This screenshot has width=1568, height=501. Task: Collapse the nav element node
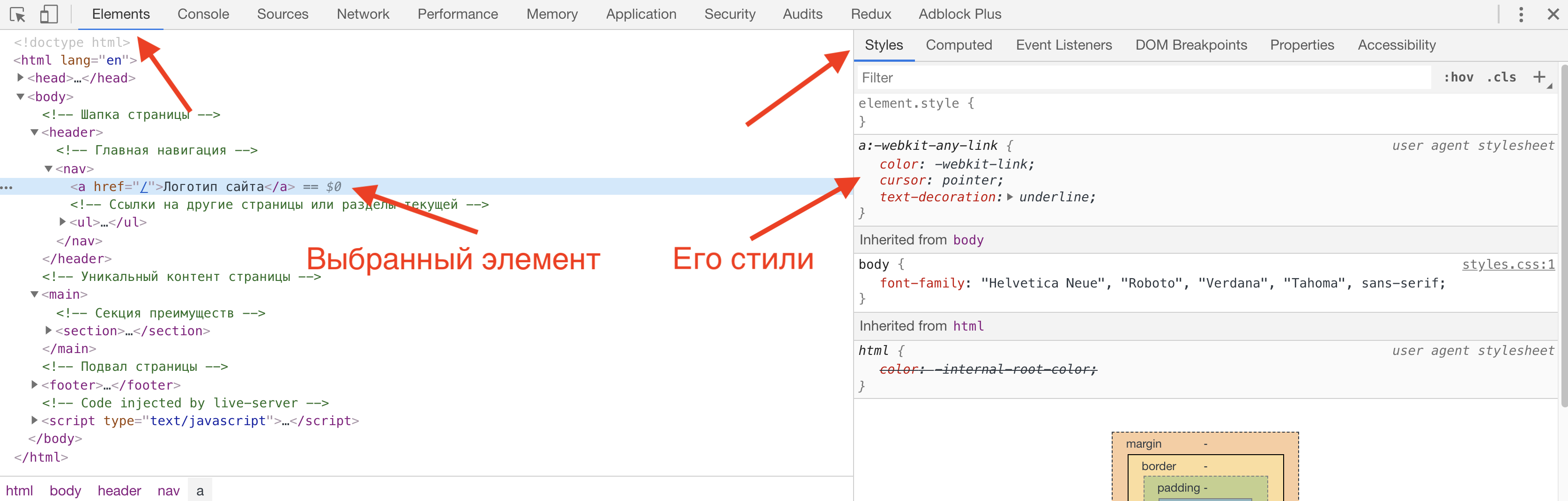click(49, 169)
